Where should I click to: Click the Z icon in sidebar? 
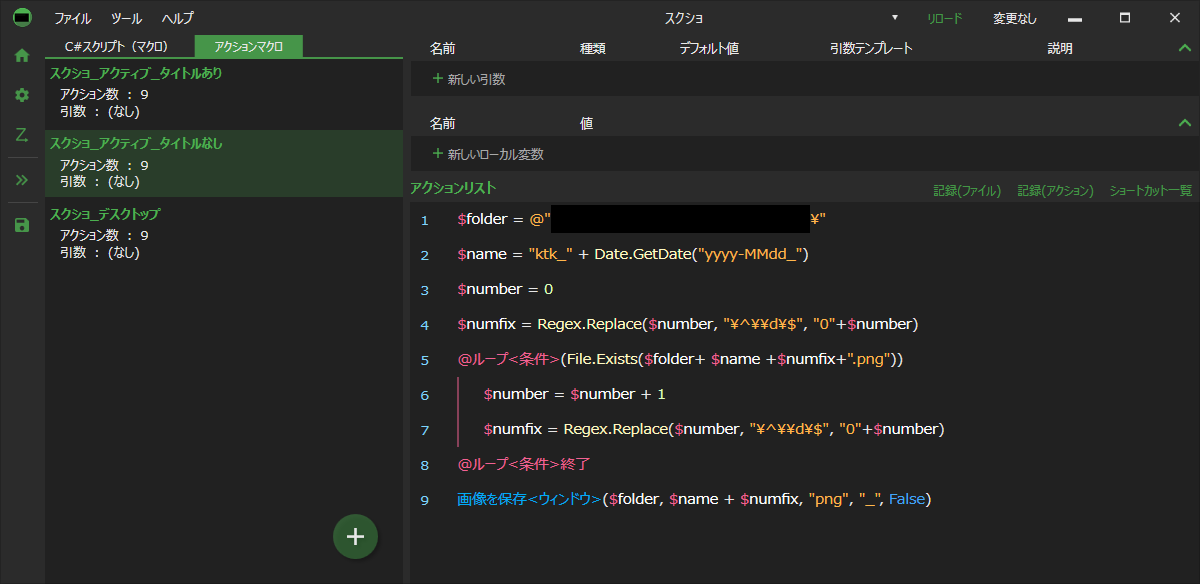point(22,135)
